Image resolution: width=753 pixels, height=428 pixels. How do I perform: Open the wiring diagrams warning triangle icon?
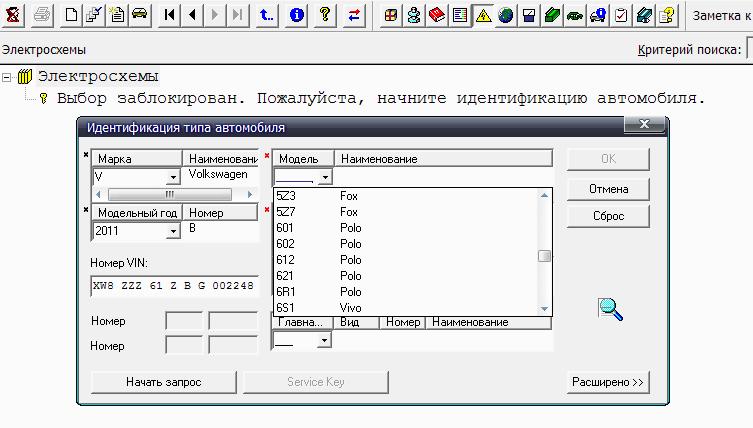click(483, 15)
